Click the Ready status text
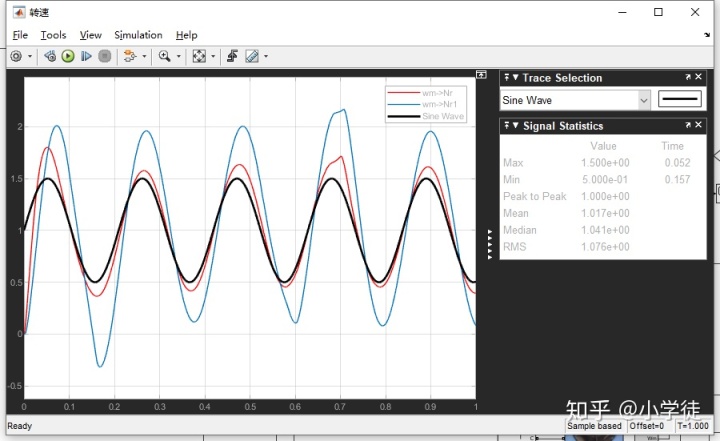The width and height of the screenshot is (720, 441). 20,426
